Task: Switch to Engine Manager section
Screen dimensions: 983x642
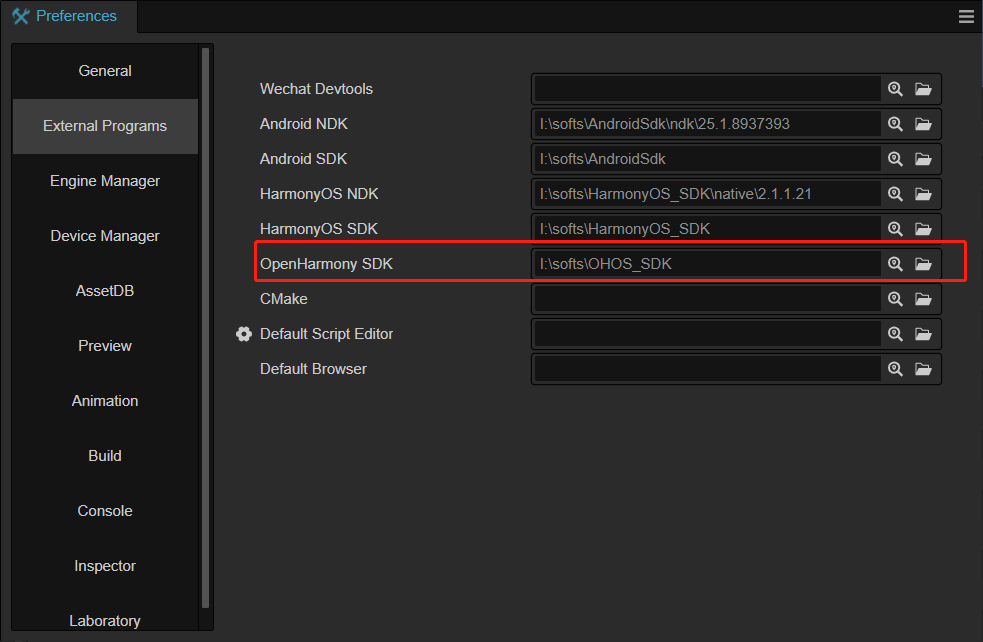Action: click(x=105, y=181)
